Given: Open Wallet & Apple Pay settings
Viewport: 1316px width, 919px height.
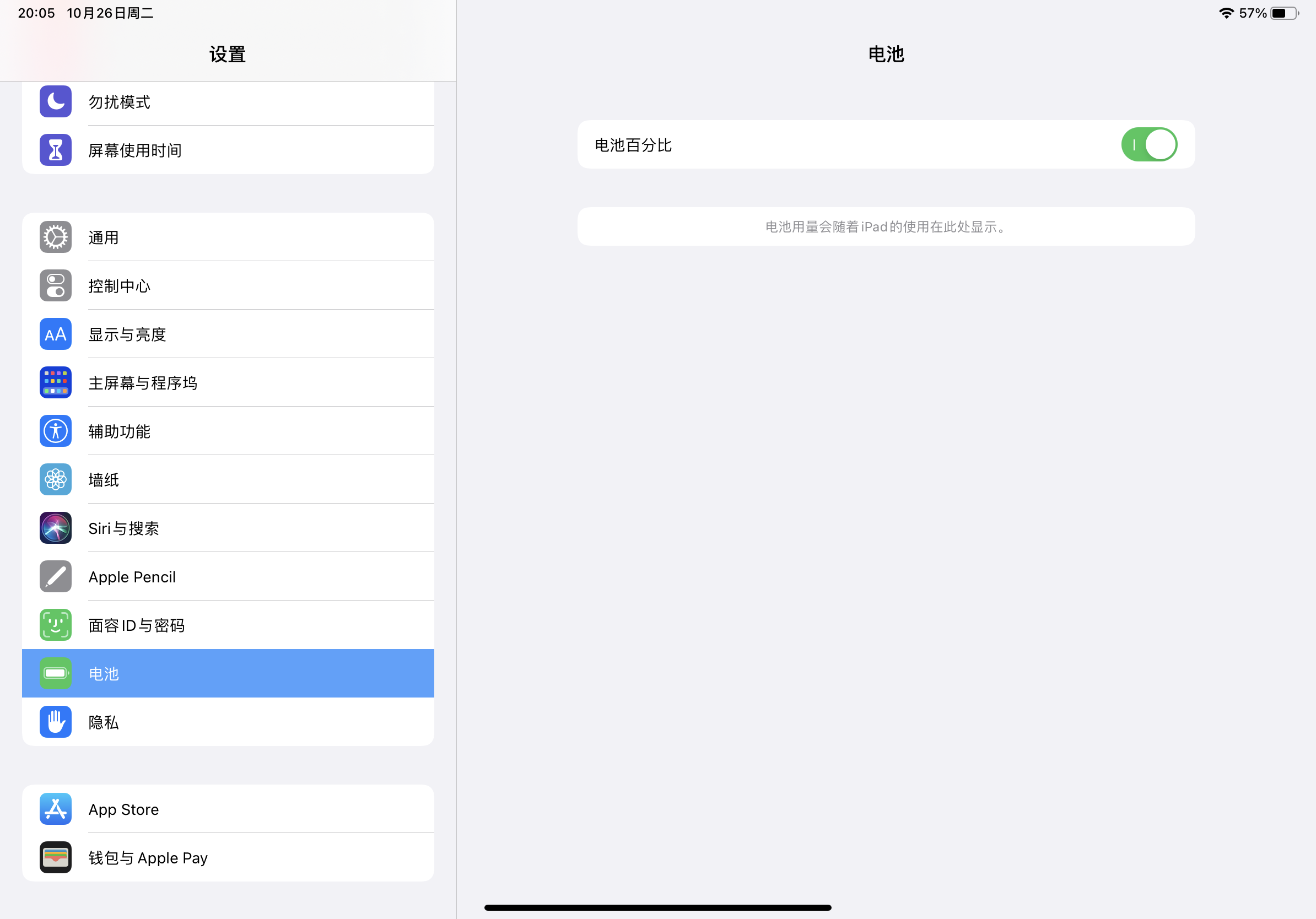Looking at the screenshot, I should (228, 858).
